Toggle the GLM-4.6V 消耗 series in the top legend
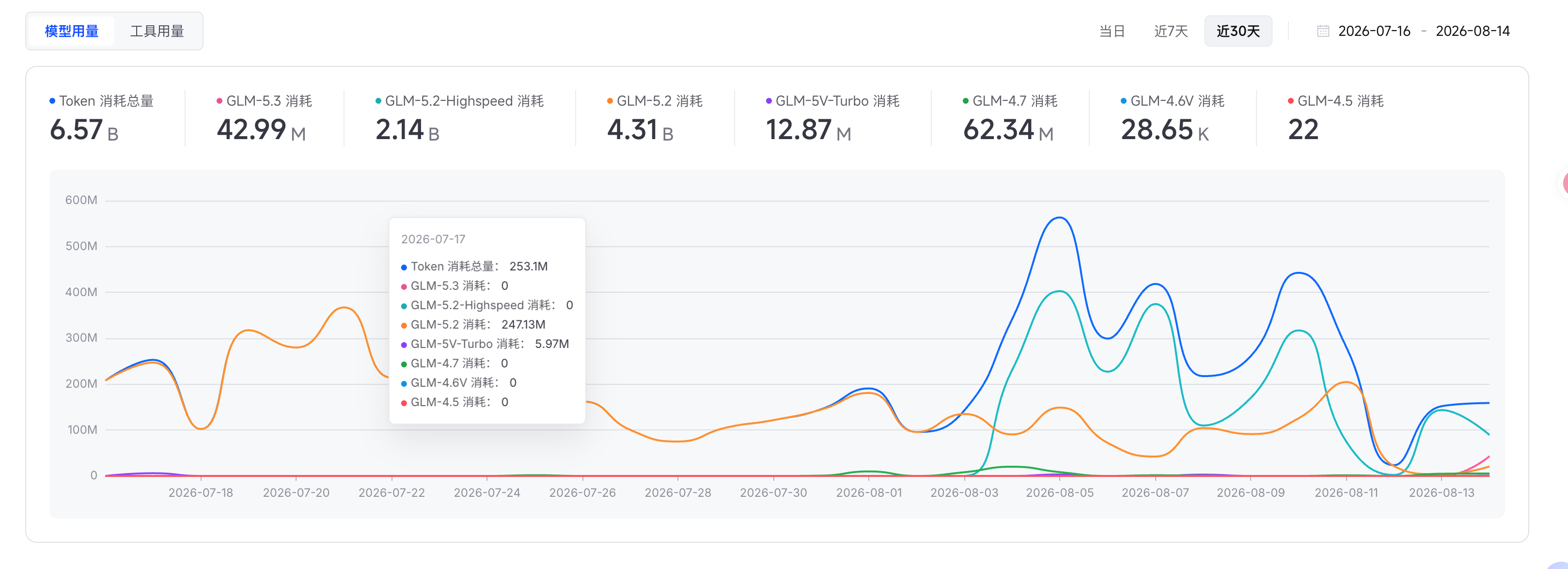The height and width of the screenshot is (569, 1568). [1173, 101]
